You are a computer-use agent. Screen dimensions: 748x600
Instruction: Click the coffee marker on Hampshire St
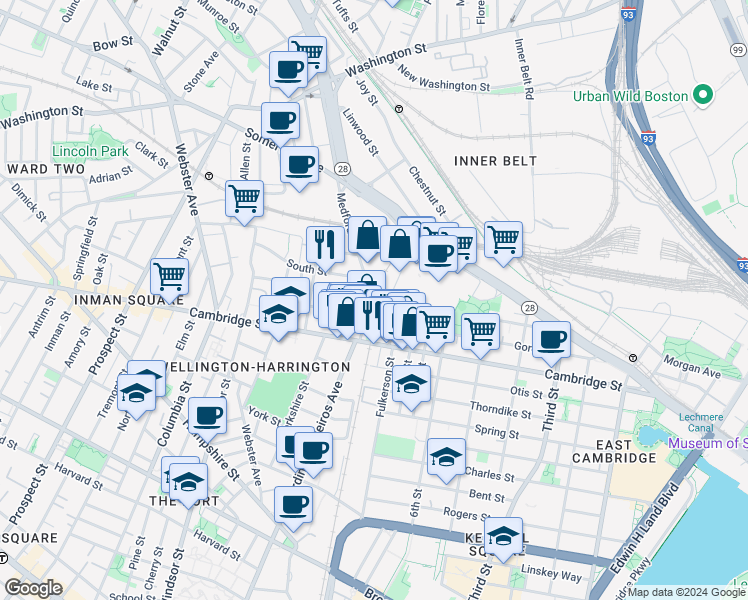[207, 416]
